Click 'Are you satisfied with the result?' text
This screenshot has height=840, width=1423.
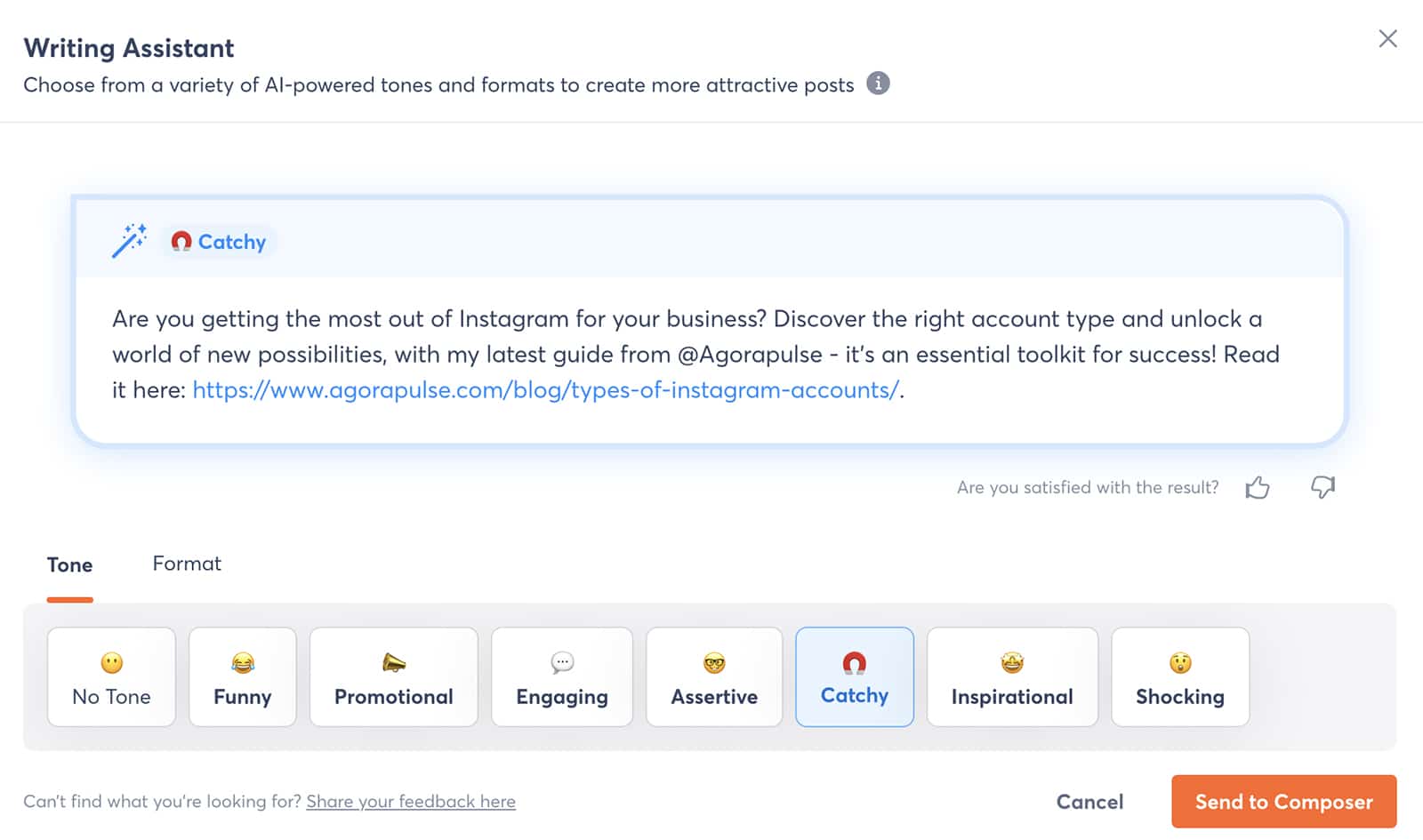coord(1088,487)
